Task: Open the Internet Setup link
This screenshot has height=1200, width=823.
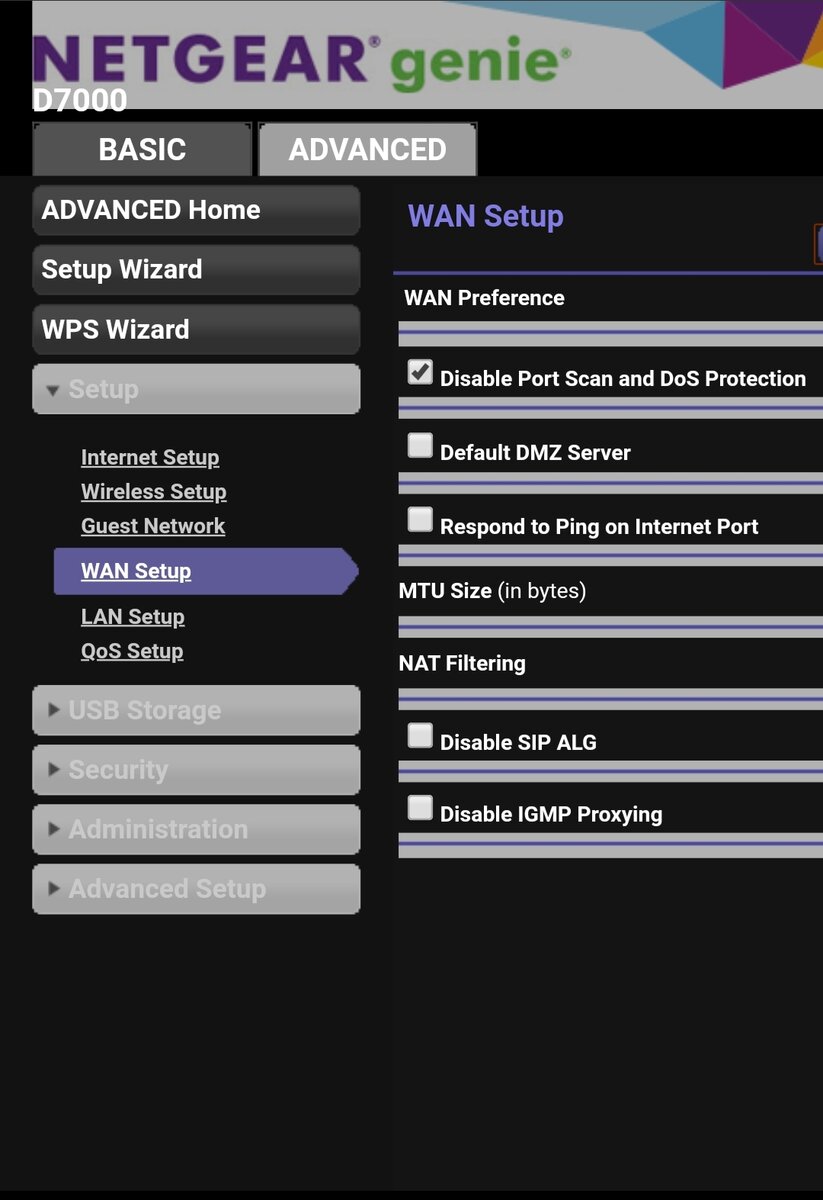Action: (x=150, y=458)
